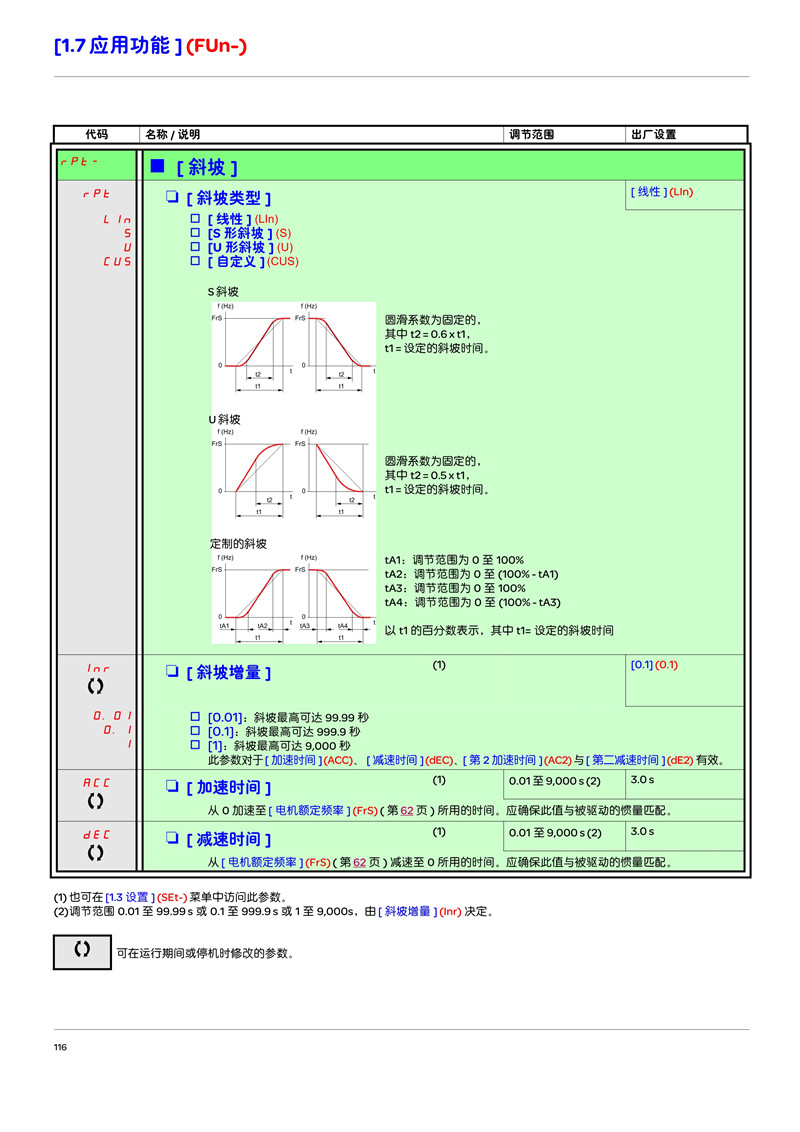The height and width of the screenshot is (1132, 800).
Task: Click the boxed circular arrows legend icon
Action: click(x=82, y=952)
